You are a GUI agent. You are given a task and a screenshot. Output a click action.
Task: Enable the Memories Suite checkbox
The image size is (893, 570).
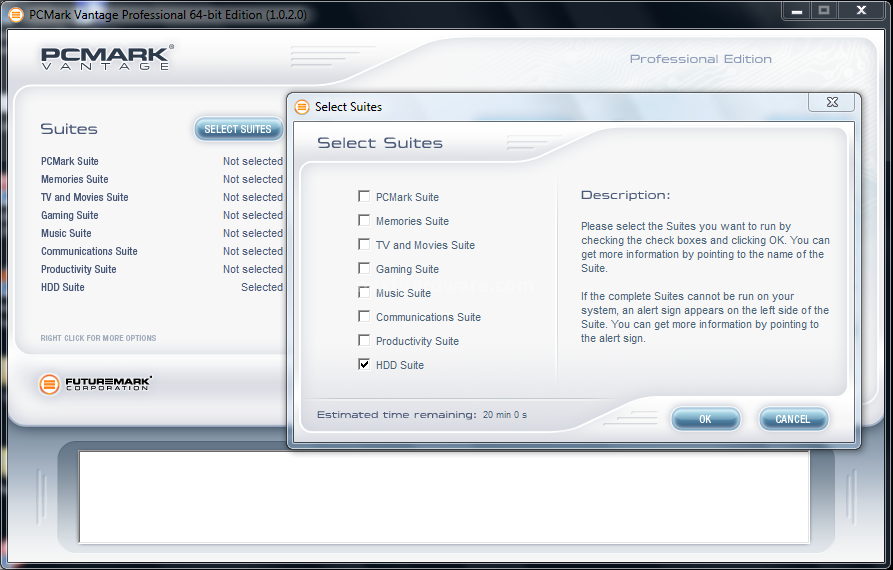click(364, 220)
